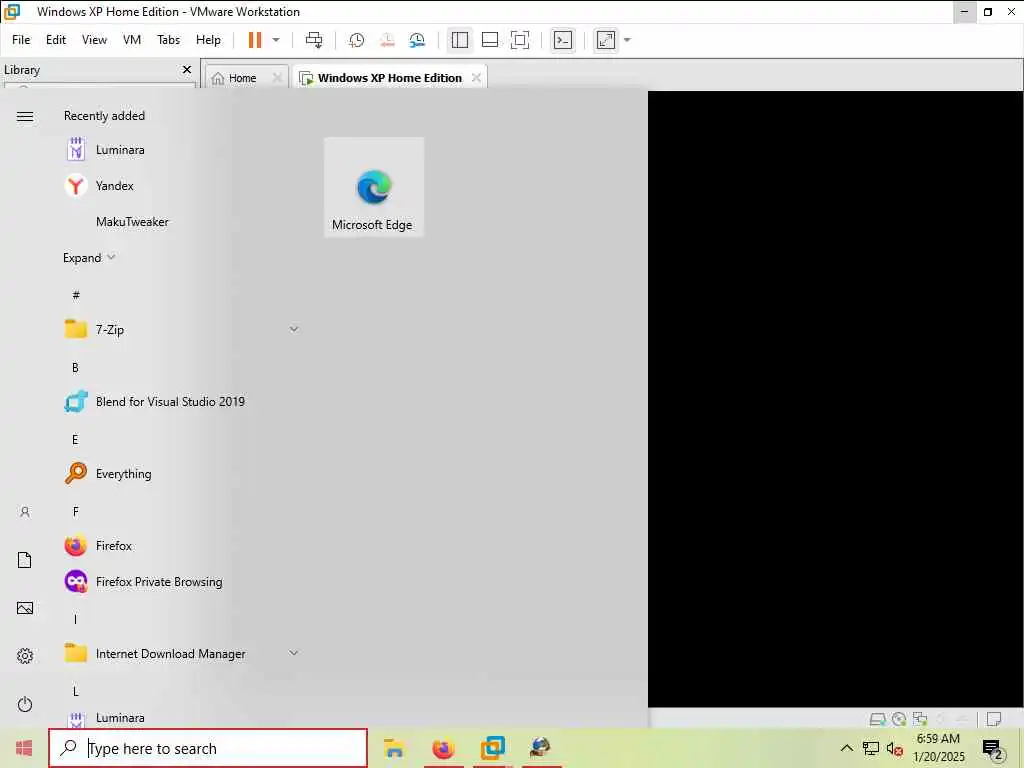The width and height of the screenshot is (1024, 768).
Task: Open File Explorer from the taskbar
Action: tap(394, 748)
